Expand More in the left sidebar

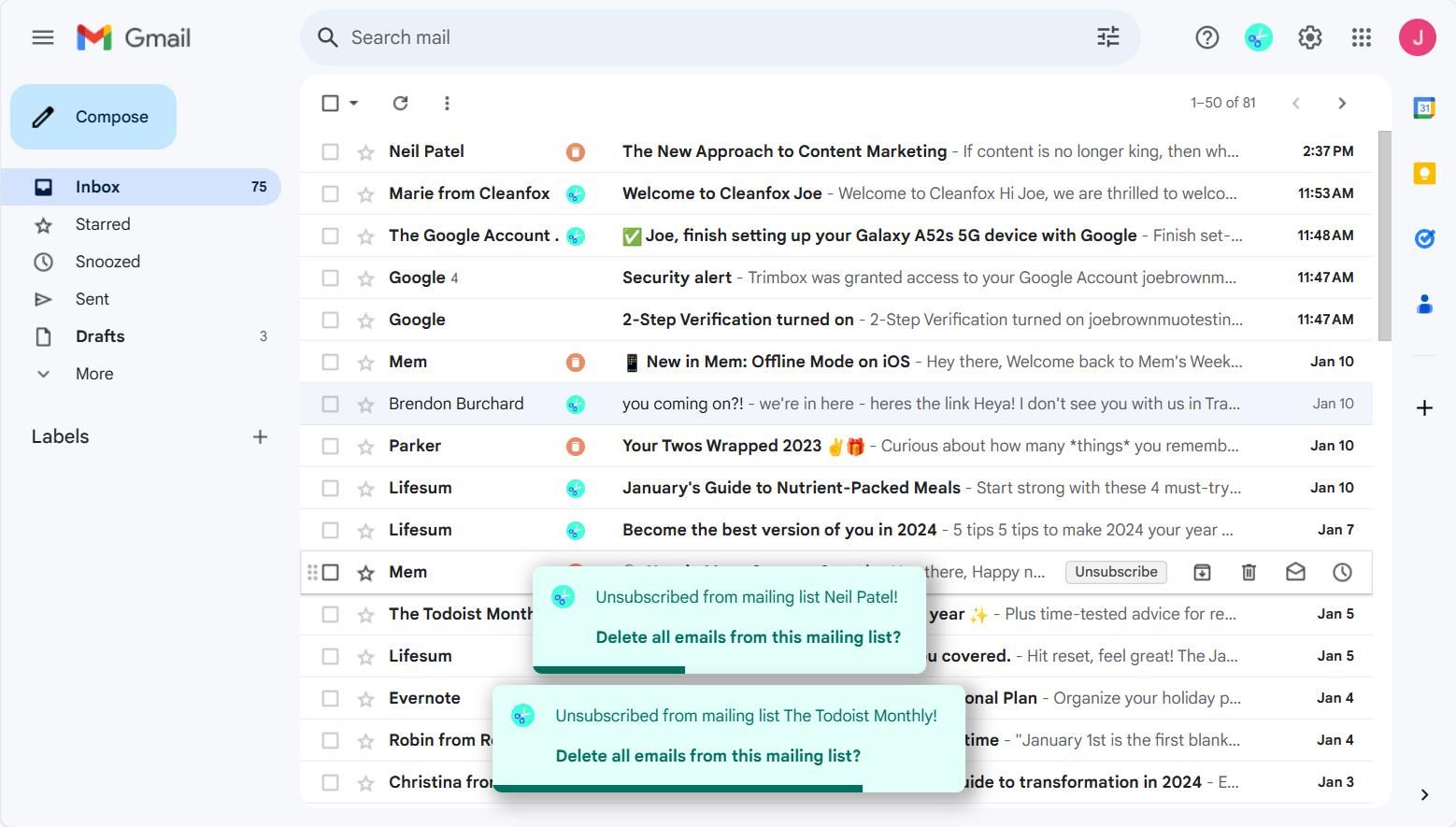coord(93,373)
